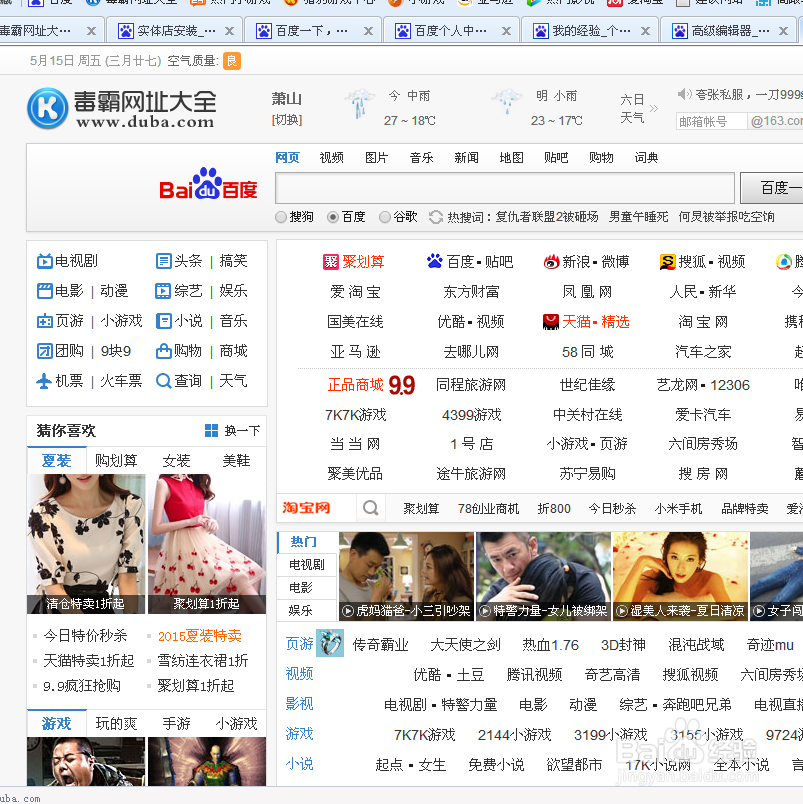The image size is (803, 804).
Task: Open the 4399游戏 link
Action: coord(471,414)
